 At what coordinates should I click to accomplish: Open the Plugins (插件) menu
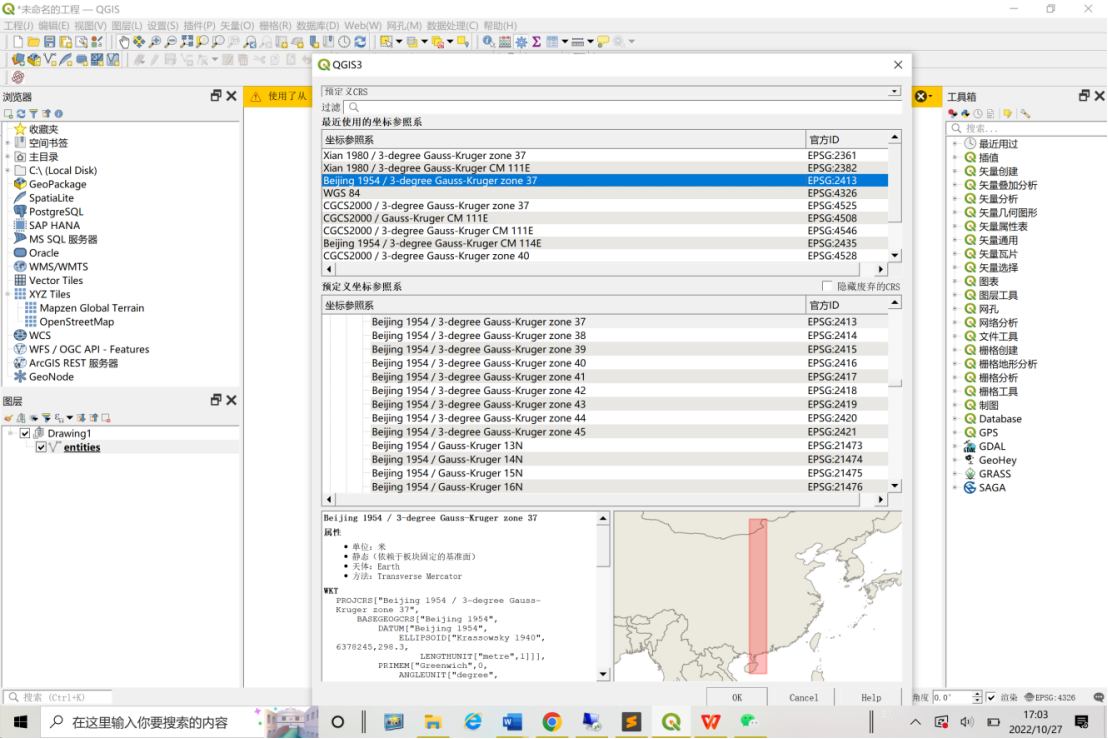(200, 25)
